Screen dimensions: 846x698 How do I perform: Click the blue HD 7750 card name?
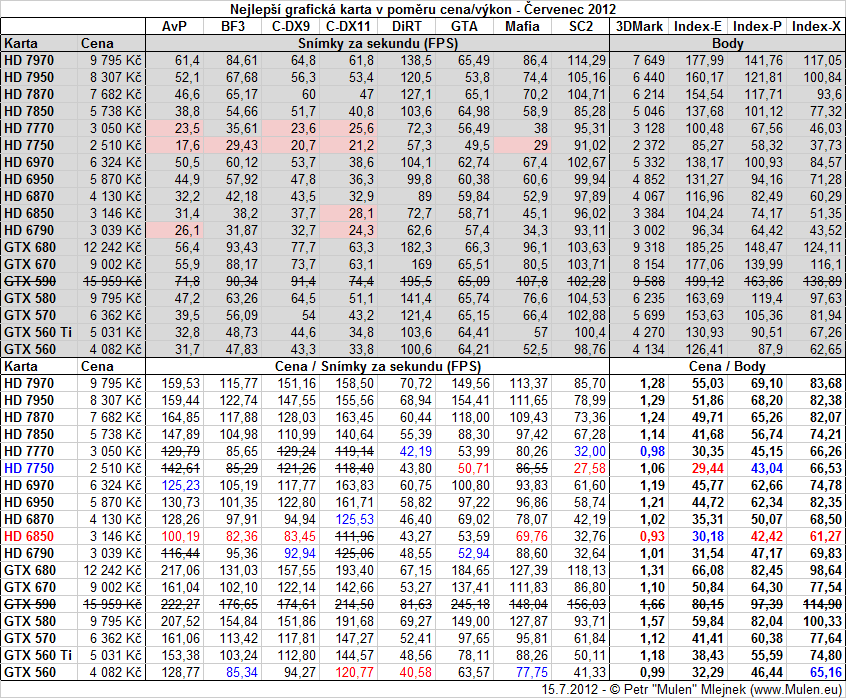29,469
